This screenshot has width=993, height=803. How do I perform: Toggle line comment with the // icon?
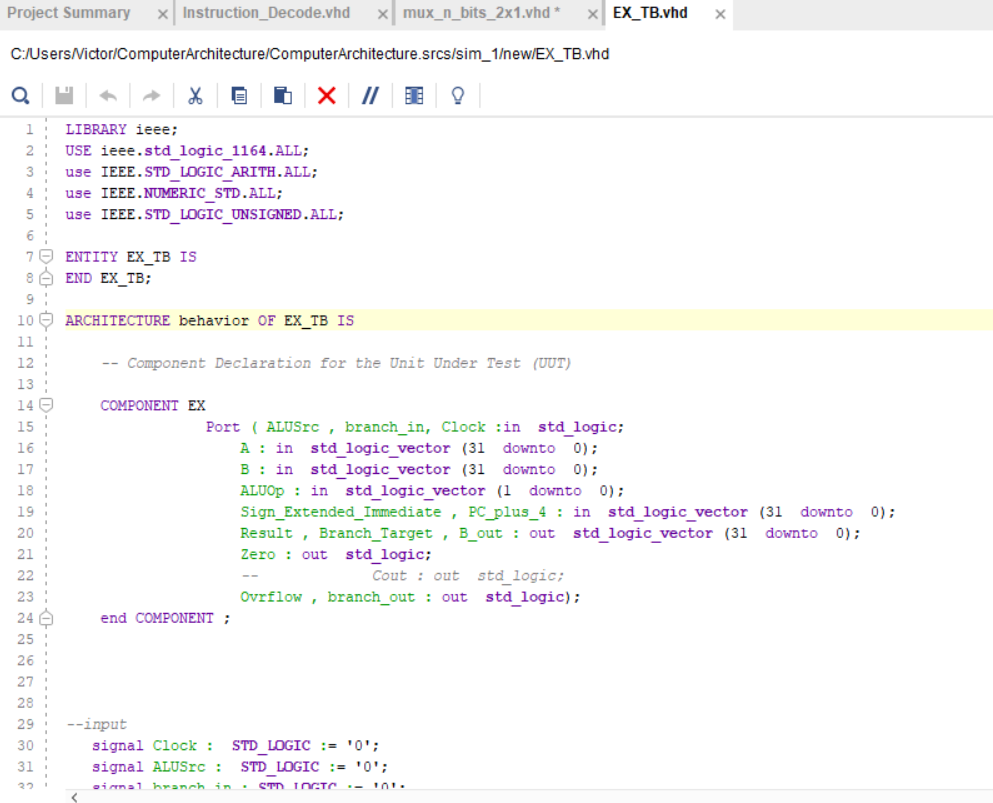point(370,95)
